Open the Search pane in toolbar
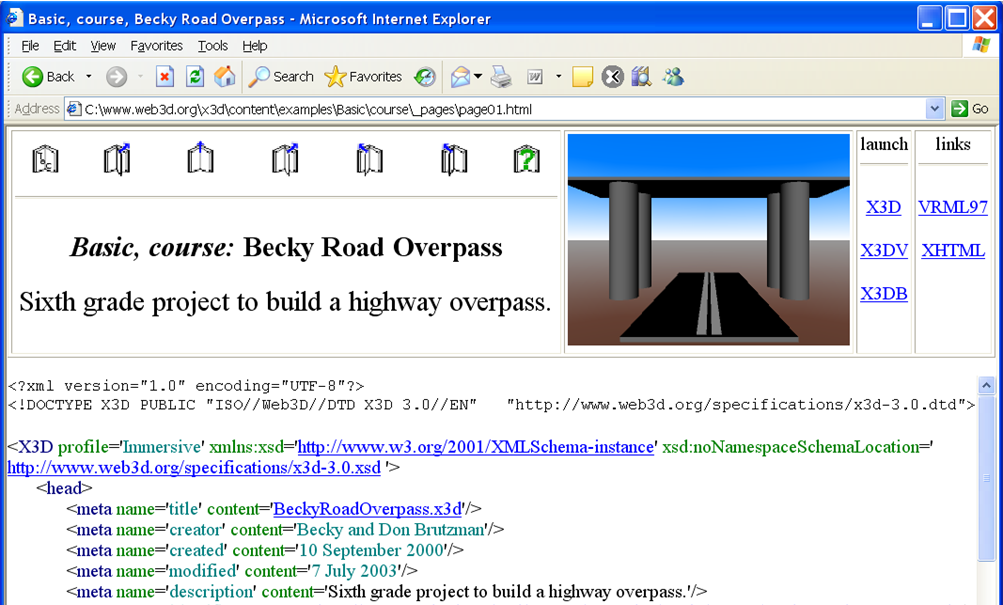 [281, 77]
